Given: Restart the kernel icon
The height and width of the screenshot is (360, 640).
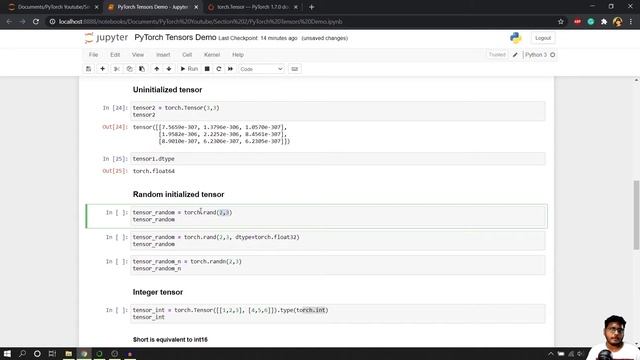Looking at the screenshot, I should [x=219, y=69].
